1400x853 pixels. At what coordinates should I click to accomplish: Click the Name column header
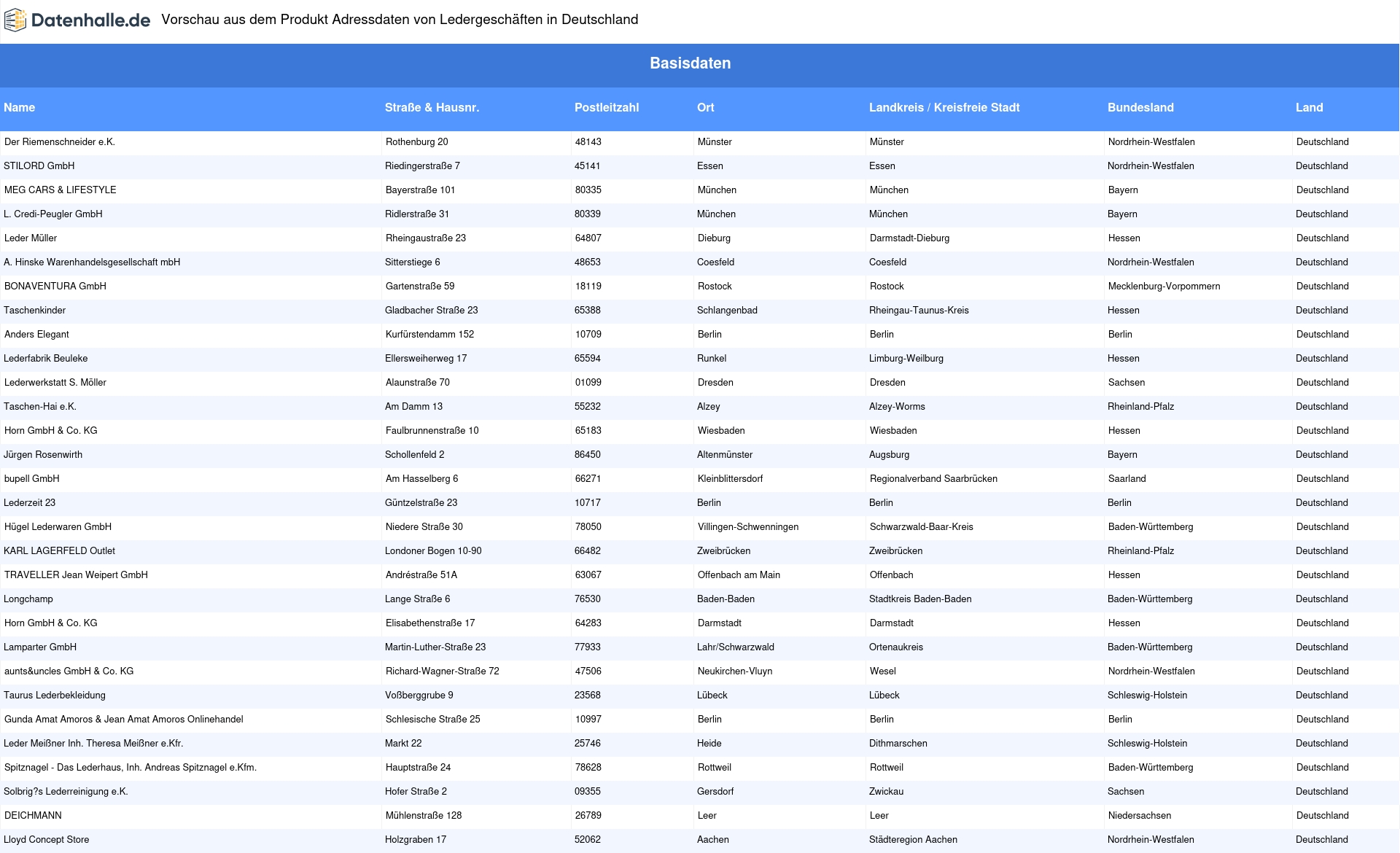pyautogui.click(x=20, y=107)
